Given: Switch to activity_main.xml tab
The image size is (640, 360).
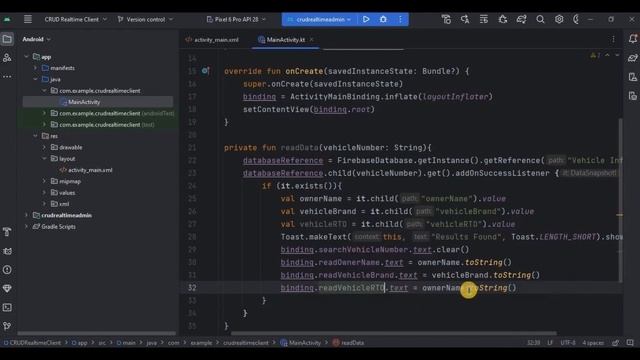Looking at the screenshot, I should [x=212, y=40].
